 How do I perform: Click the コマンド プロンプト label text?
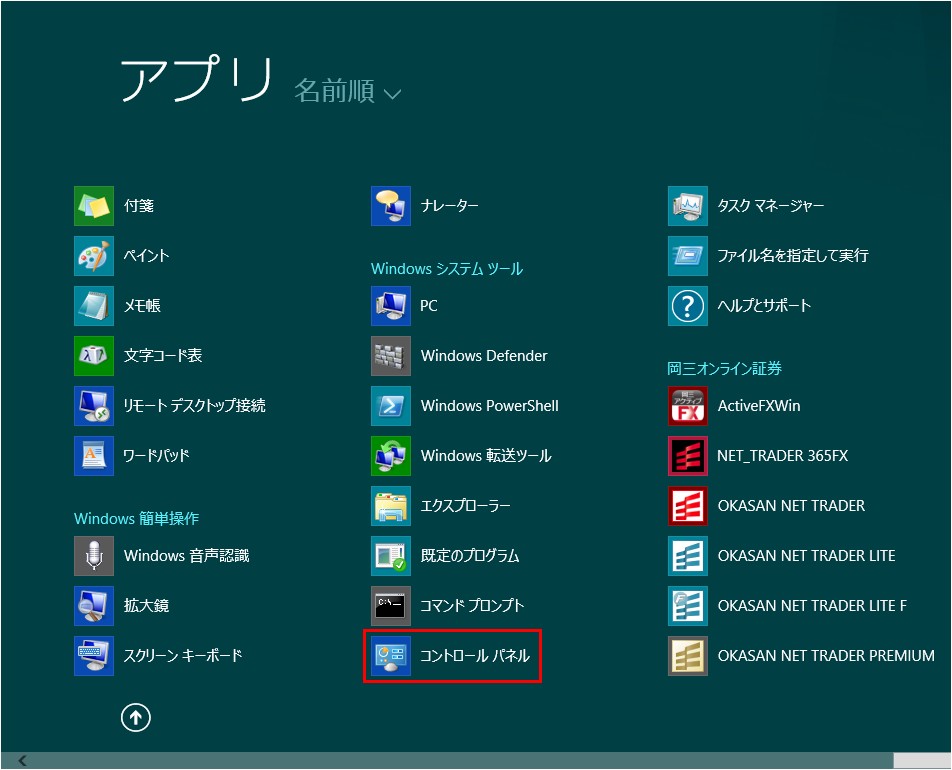(472, 605)
